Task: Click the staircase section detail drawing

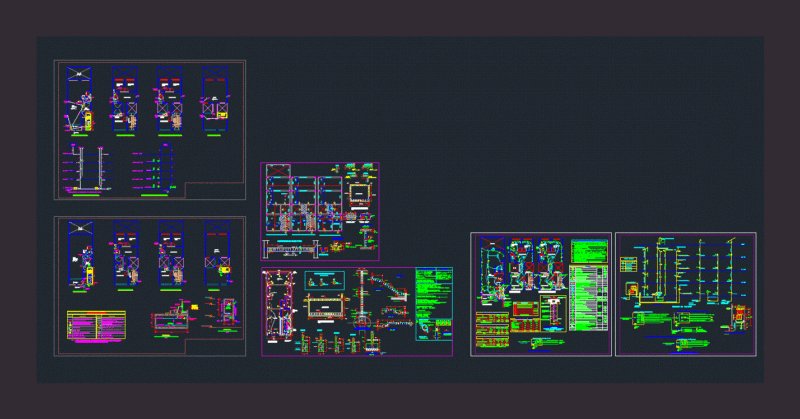Action: point(390,287)
